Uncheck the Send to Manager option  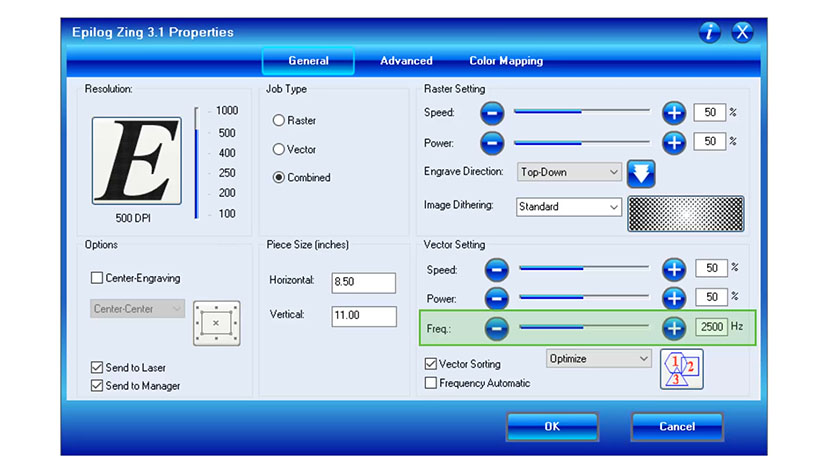coord(97,386)
